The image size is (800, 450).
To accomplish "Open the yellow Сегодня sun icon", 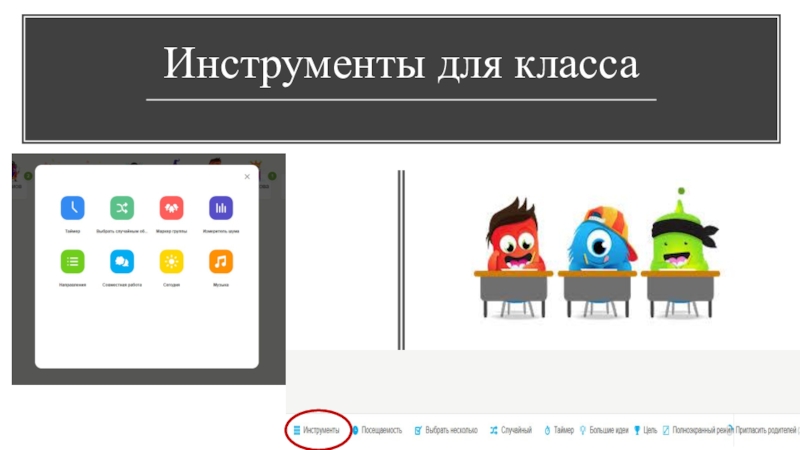I will pyautogui.click(x=171, y=262).
